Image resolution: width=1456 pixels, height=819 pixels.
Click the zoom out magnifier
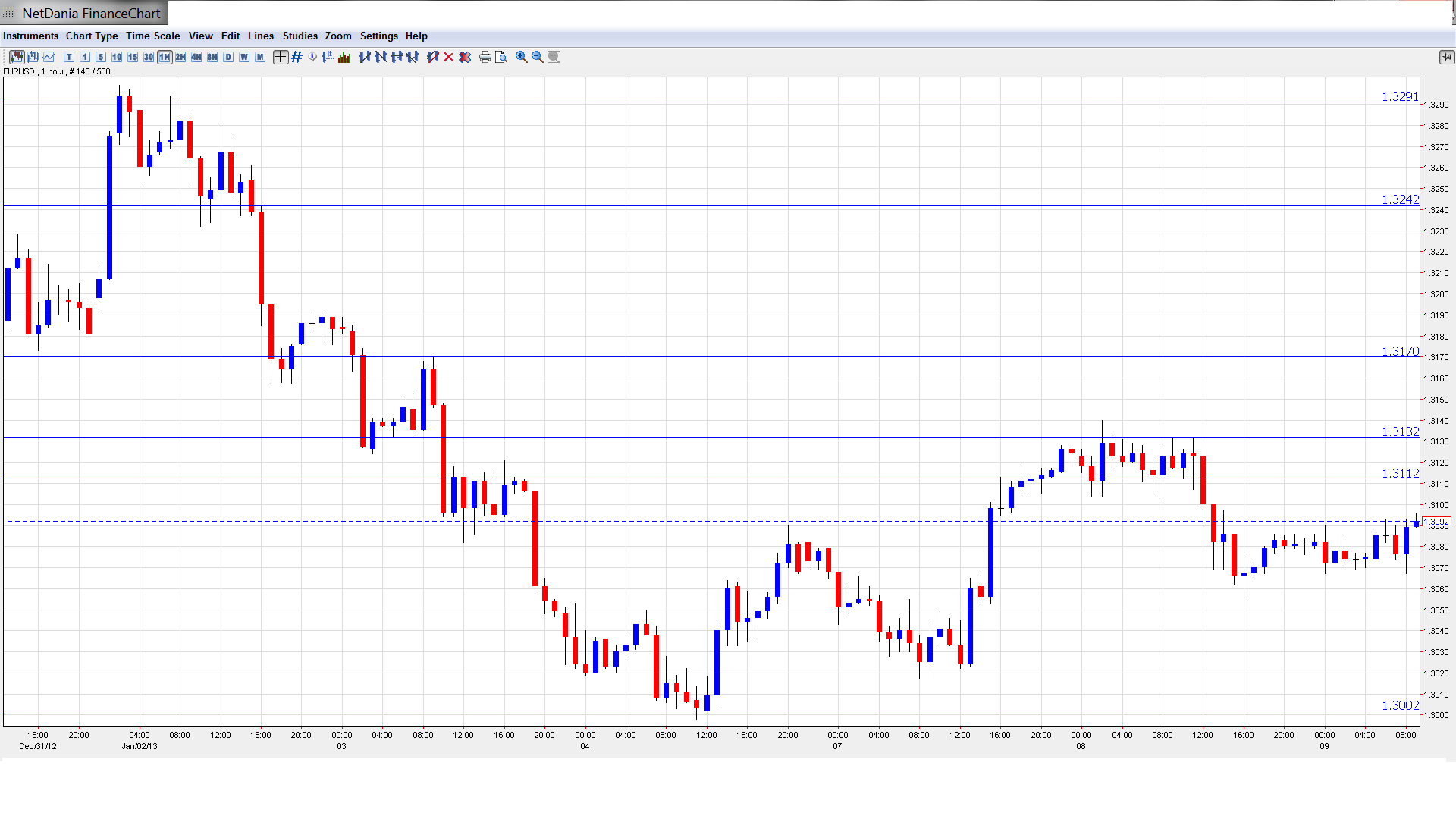coord(538,57)
